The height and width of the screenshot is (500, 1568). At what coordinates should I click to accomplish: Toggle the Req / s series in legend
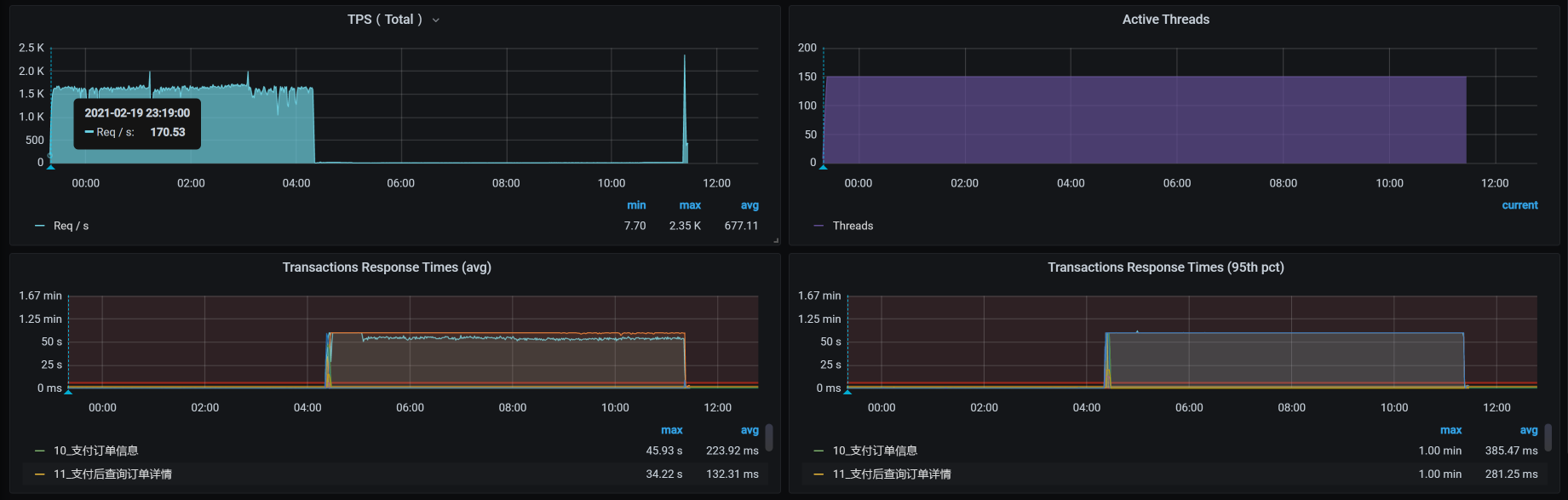click(71, 226)
